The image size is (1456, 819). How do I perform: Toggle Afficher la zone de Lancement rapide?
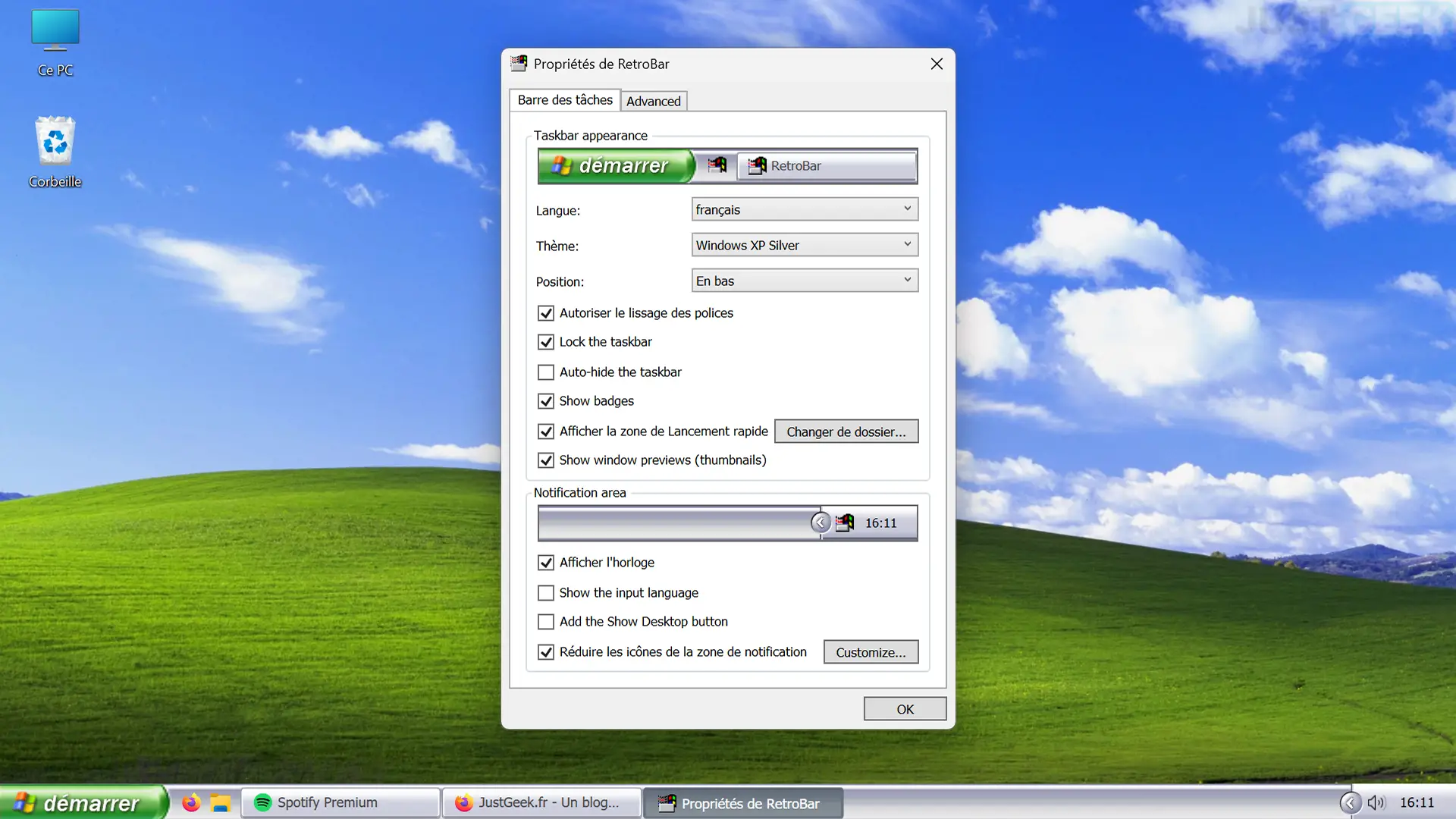546,431
